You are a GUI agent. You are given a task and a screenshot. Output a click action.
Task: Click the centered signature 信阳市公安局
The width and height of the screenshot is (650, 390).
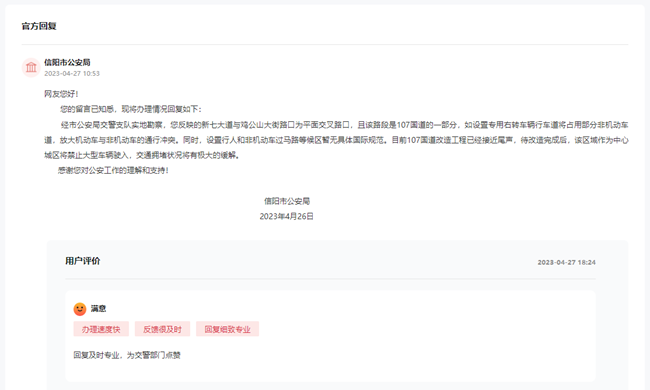(287, 201)
